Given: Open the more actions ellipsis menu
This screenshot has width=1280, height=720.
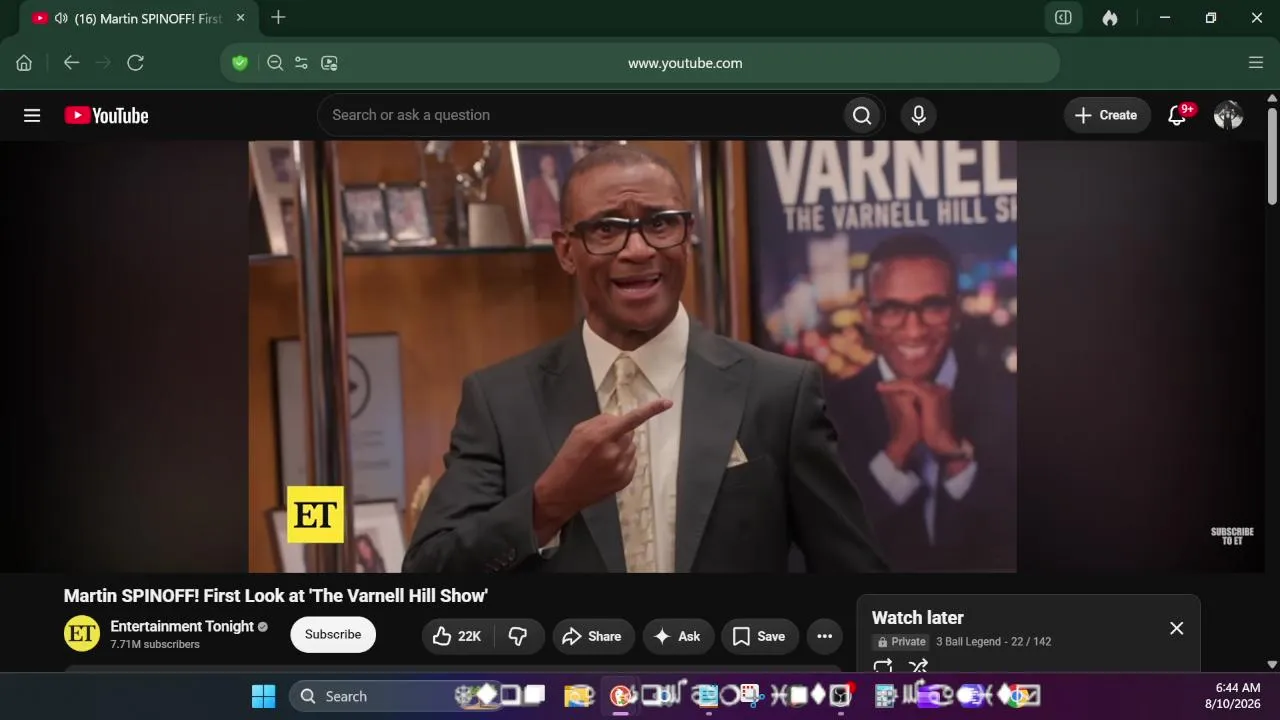Looking at the screenshot, I should pyautogui.click(x=824, y=636).
